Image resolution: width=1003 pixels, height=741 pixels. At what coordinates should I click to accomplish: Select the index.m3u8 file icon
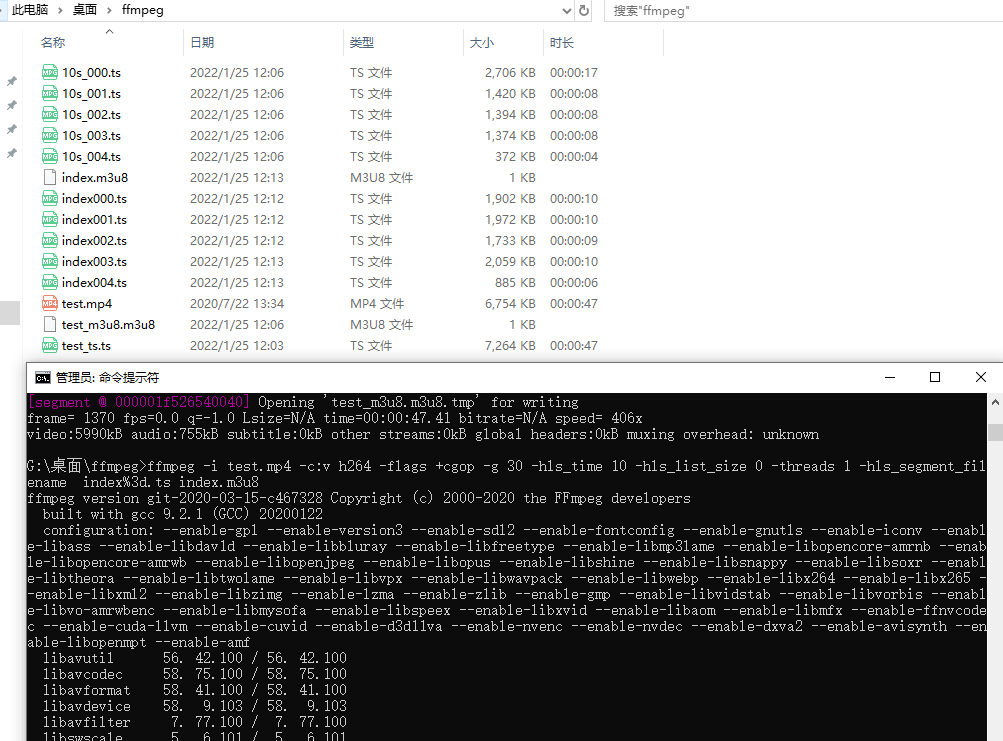pyautogui.click(x=50, y=177)
